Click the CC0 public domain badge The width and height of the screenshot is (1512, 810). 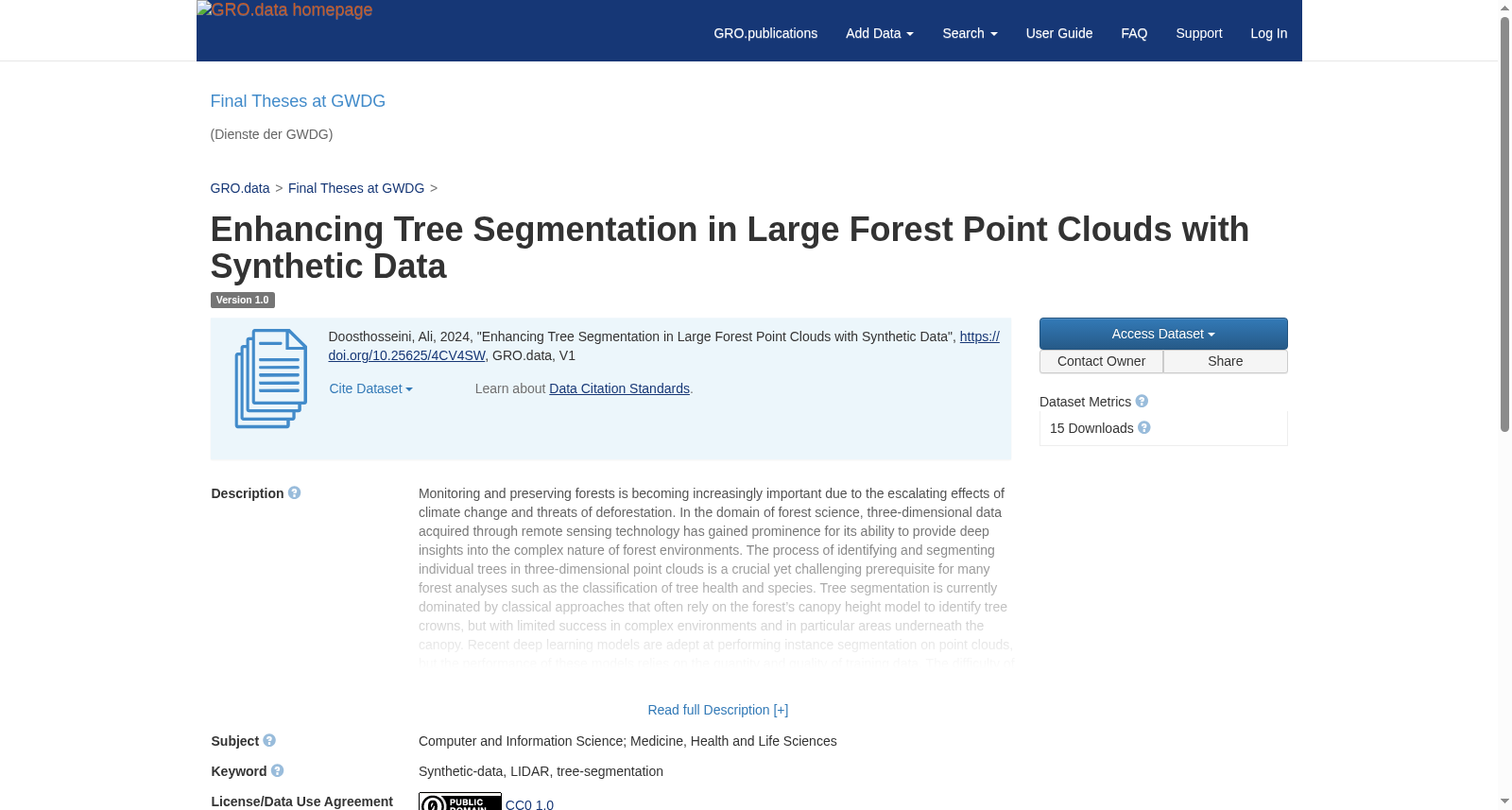pos(460,801)
